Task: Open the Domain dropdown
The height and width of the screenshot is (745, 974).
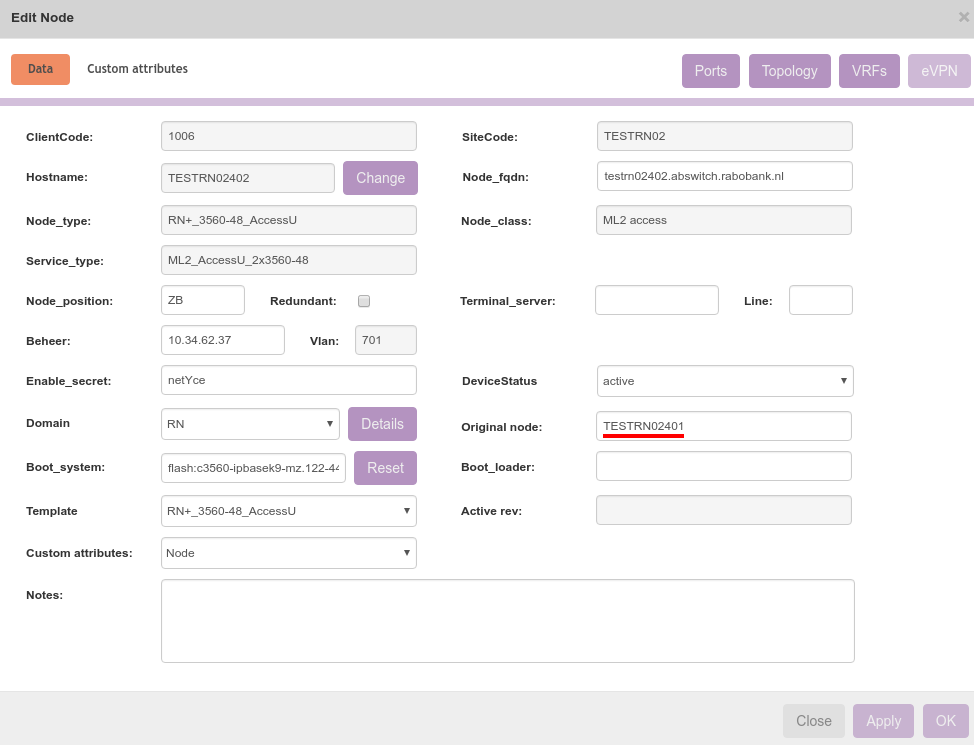Action: [250, 424]
